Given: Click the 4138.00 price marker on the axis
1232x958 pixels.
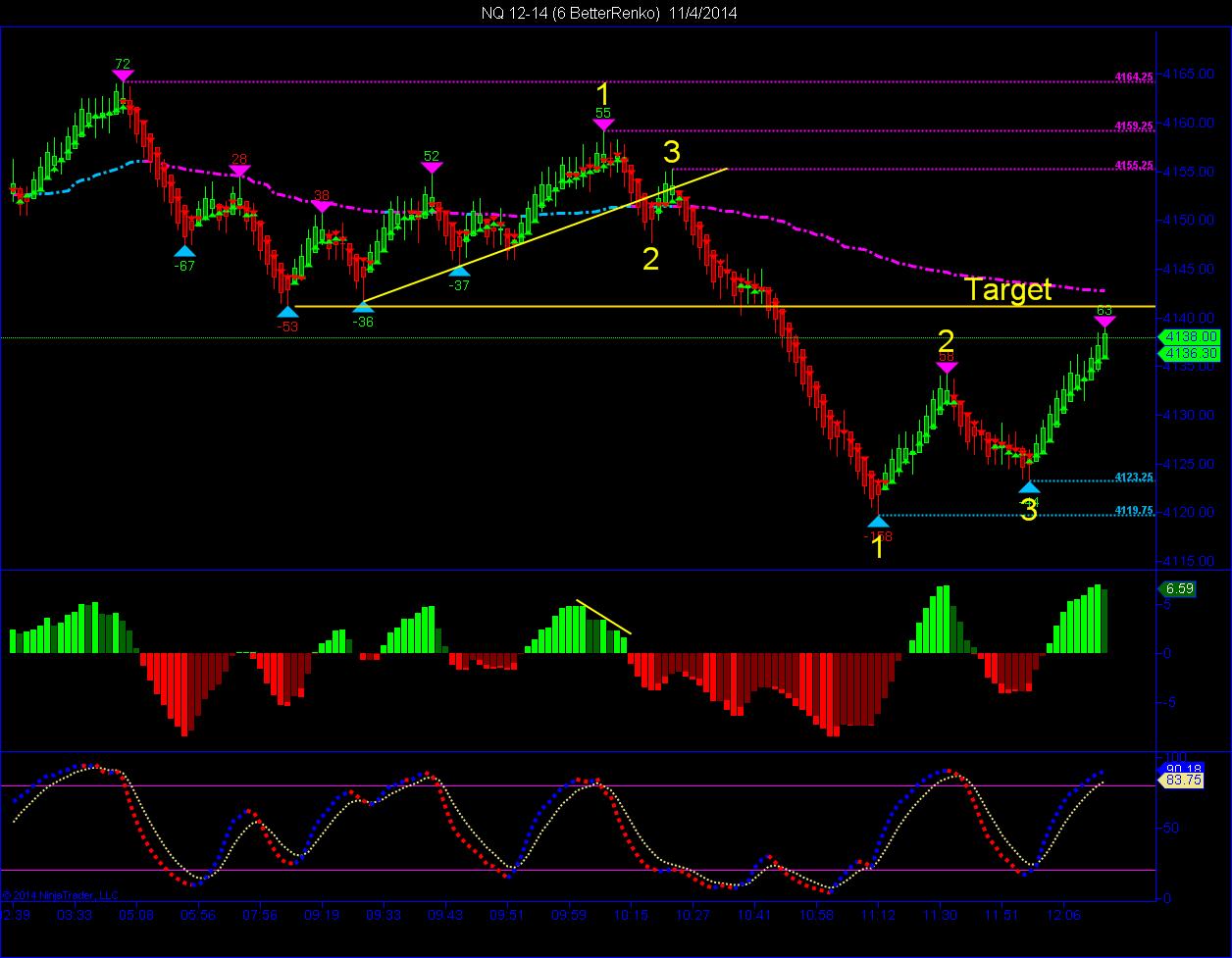Looking at the screenshot, I should [1188, 336].
